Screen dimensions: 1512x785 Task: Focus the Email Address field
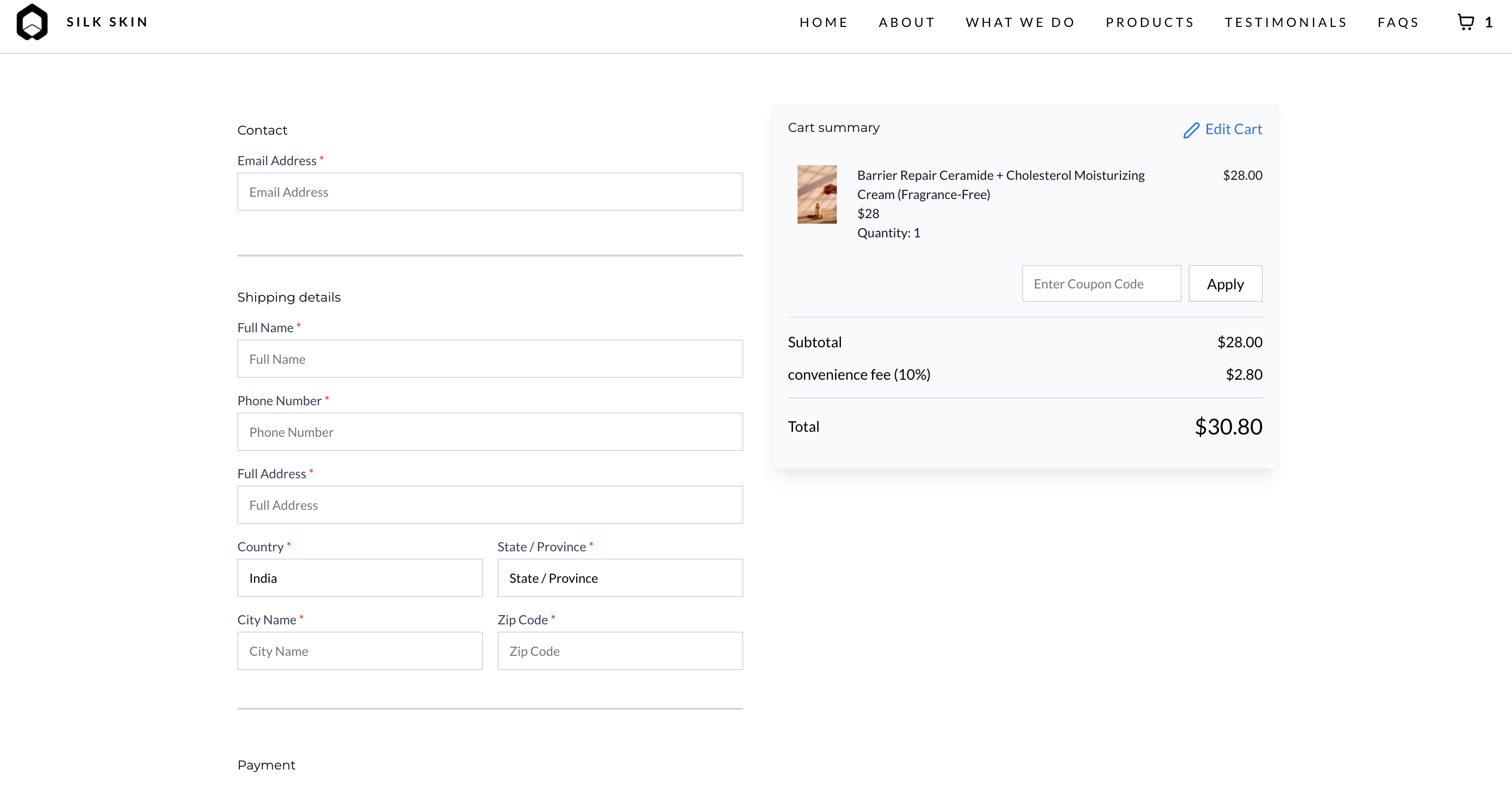coord(489,192)
